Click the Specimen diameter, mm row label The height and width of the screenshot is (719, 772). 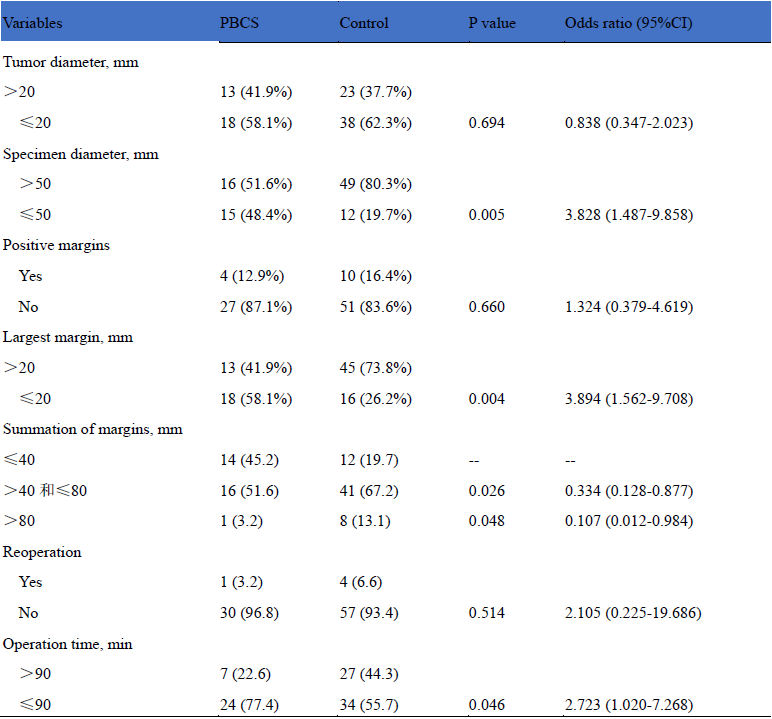(x=80, y=154)
